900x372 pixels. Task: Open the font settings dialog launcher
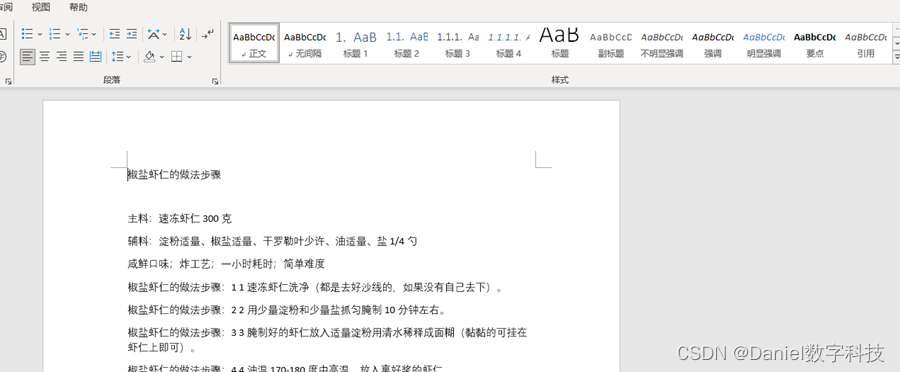[x=8, y=82]
